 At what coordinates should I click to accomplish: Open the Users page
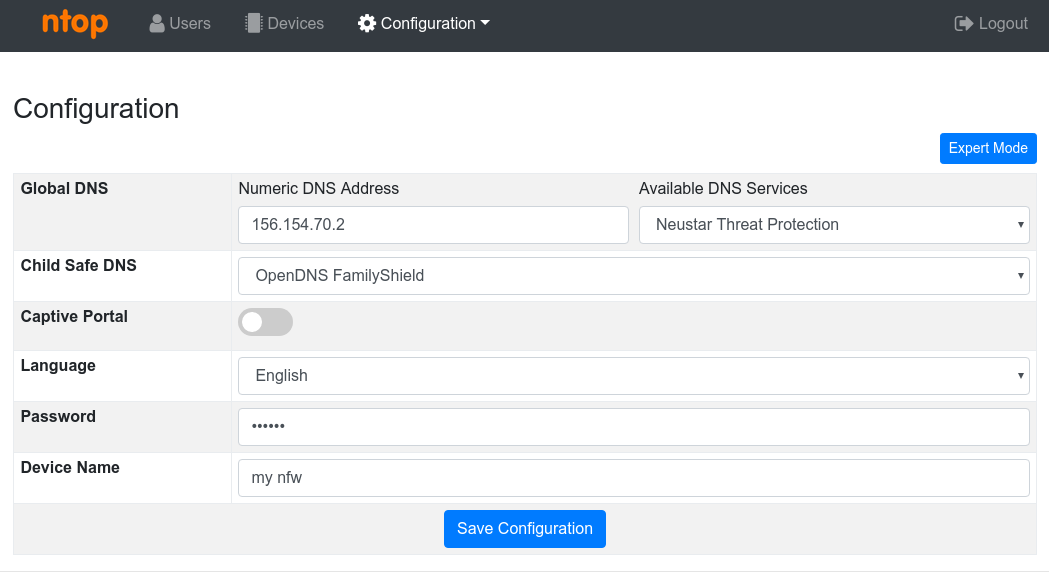180,23
